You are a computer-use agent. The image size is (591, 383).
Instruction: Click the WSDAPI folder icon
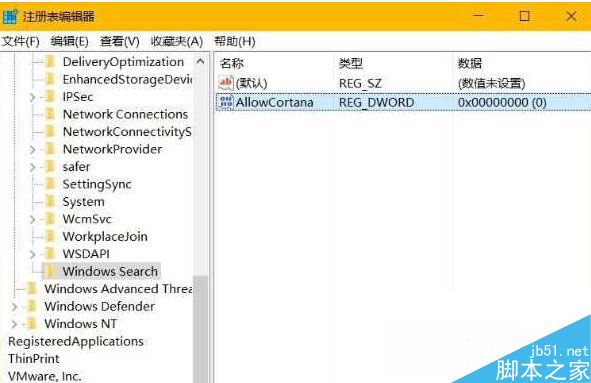[50, 254]
